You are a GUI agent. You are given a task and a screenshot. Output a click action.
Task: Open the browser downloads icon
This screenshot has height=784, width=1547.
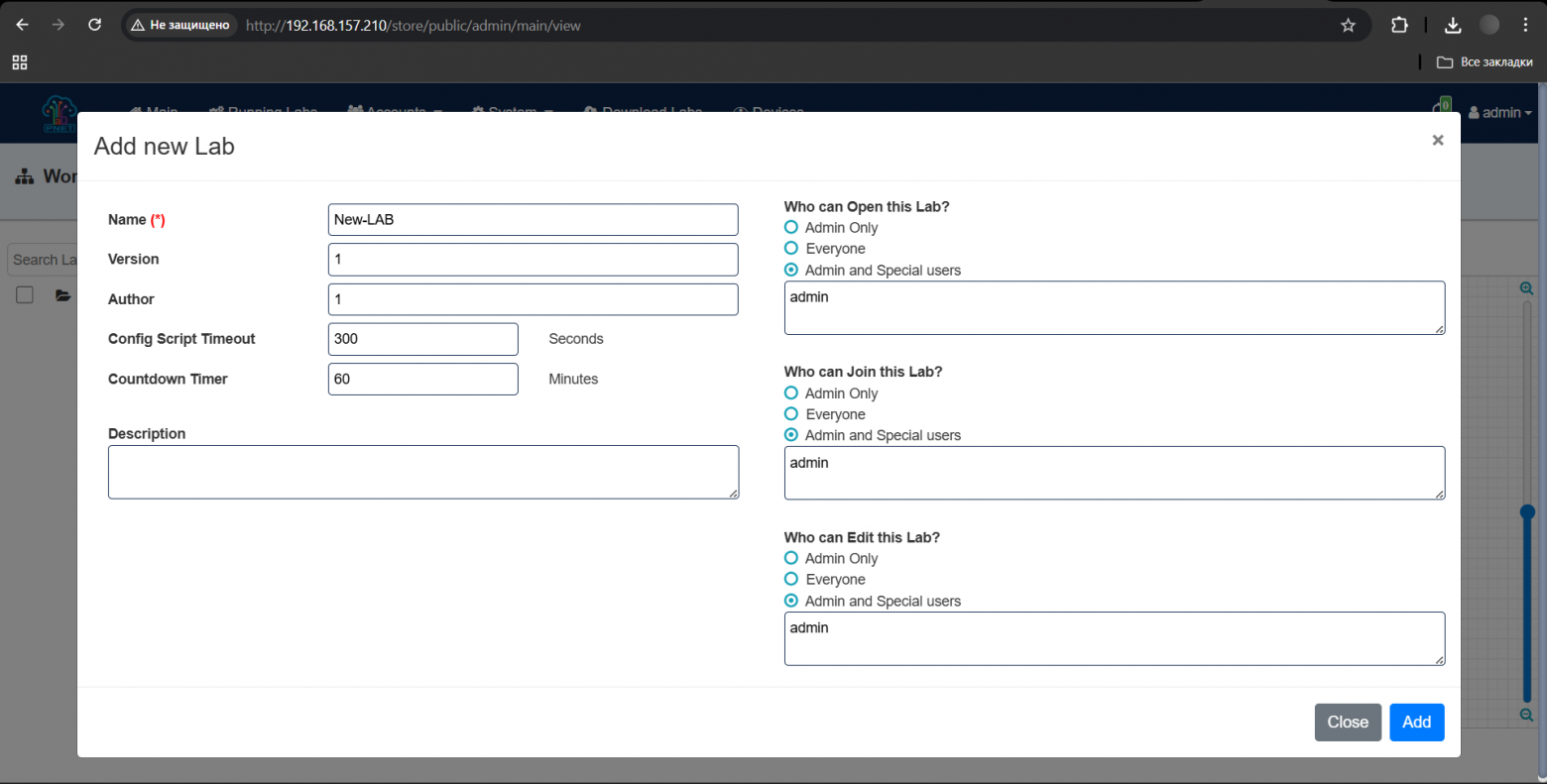[1453, 25]
